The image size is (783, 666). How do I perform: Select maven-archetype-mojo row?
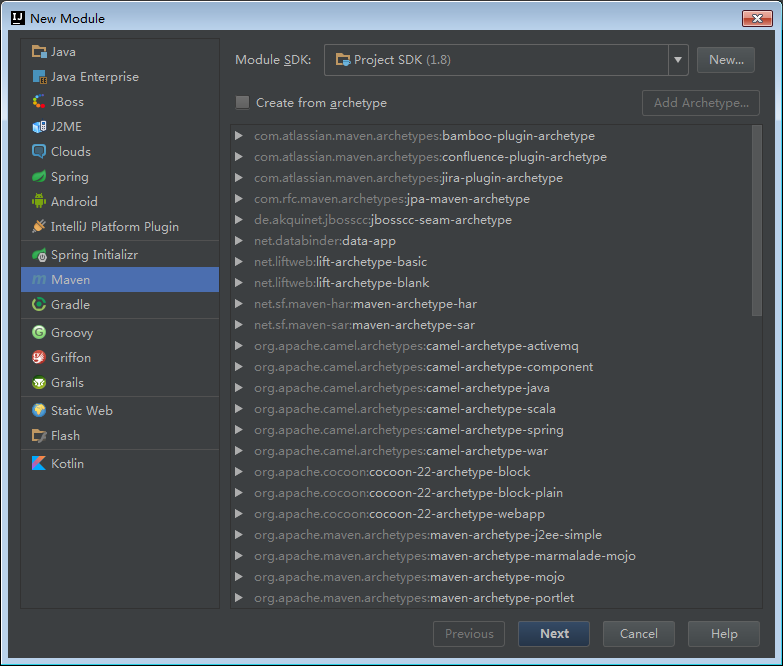click(x=491, y=576)
